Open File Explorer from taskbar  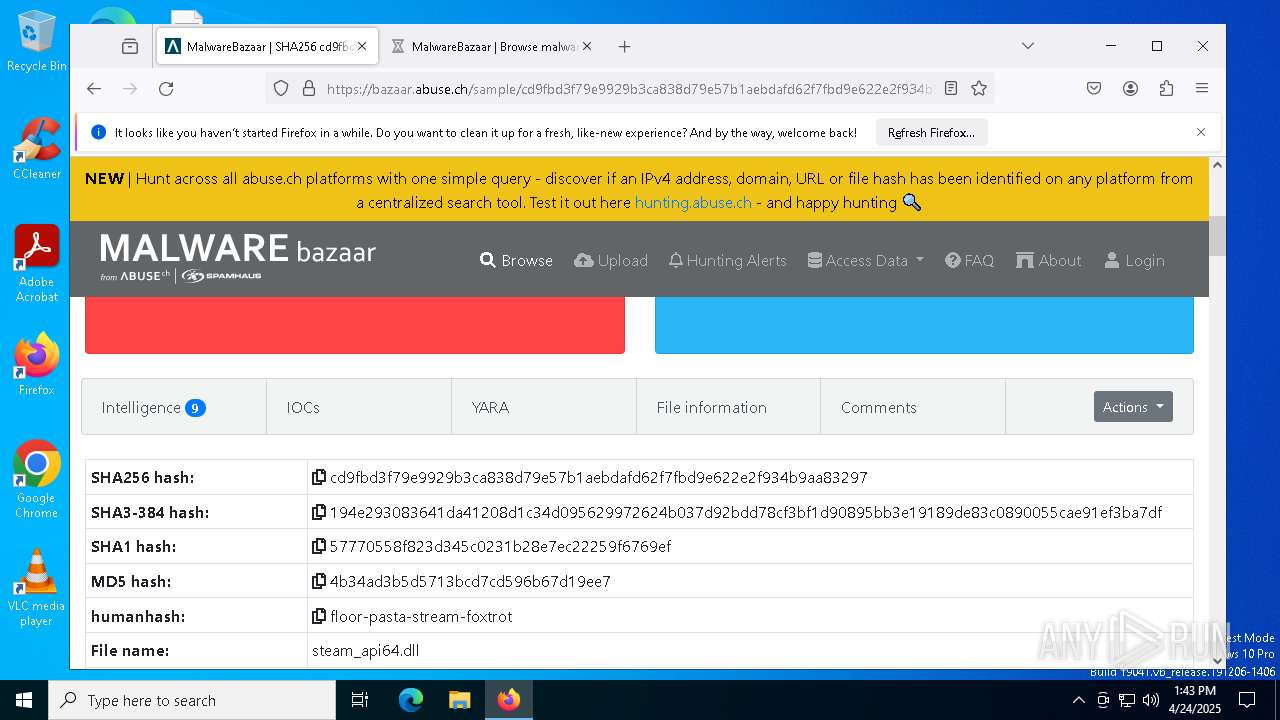(x=459, y=700)
